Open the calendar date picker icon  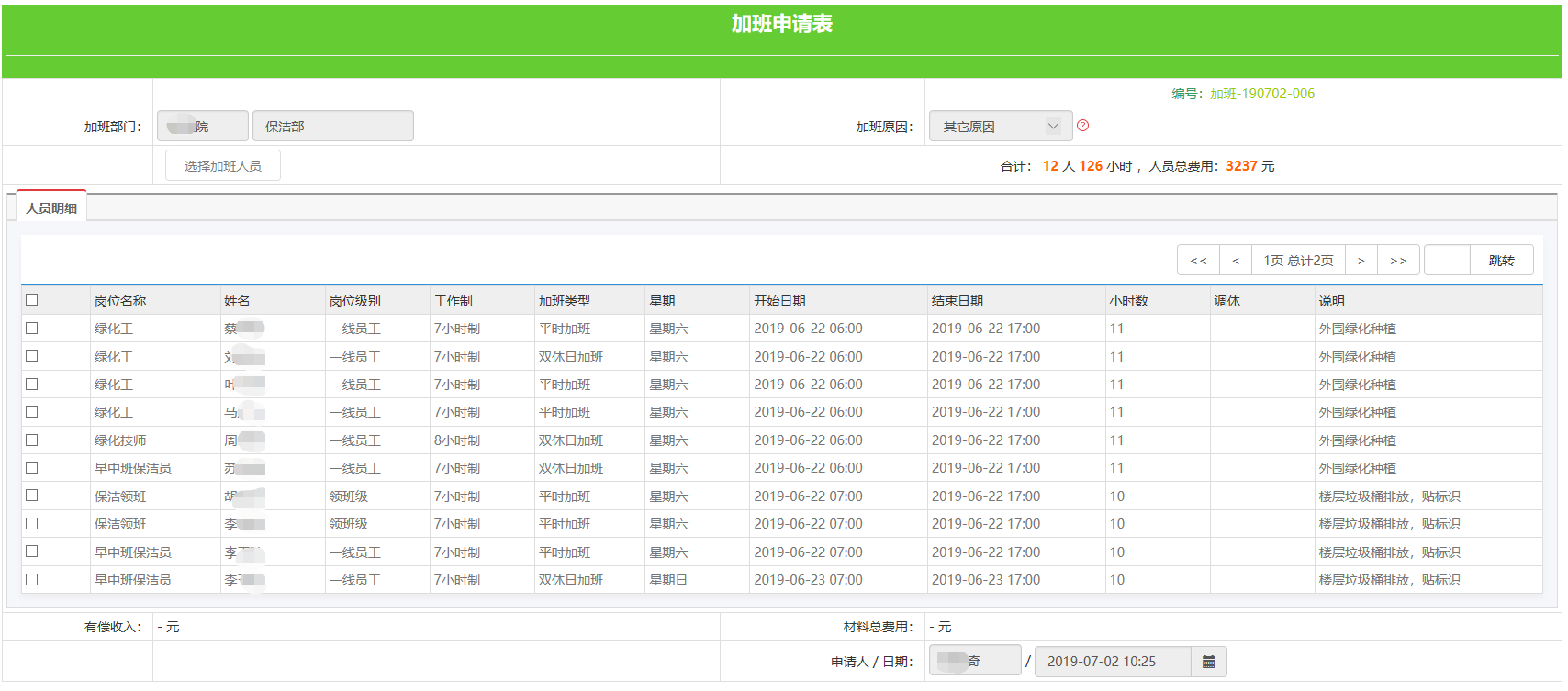coord(1208,662)
